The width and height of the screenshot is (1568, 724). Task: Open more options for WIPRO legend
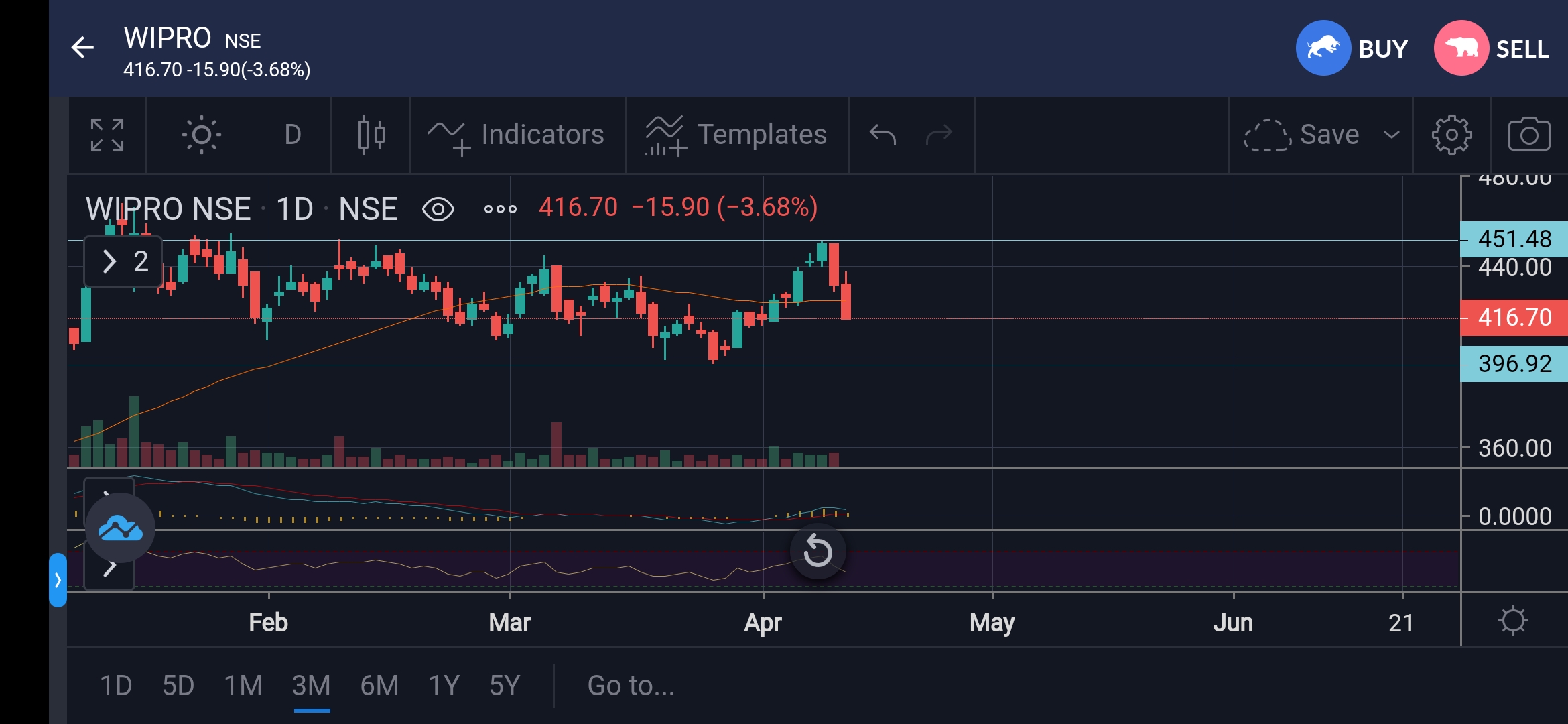pyautogui.click(x=501, y=209)
